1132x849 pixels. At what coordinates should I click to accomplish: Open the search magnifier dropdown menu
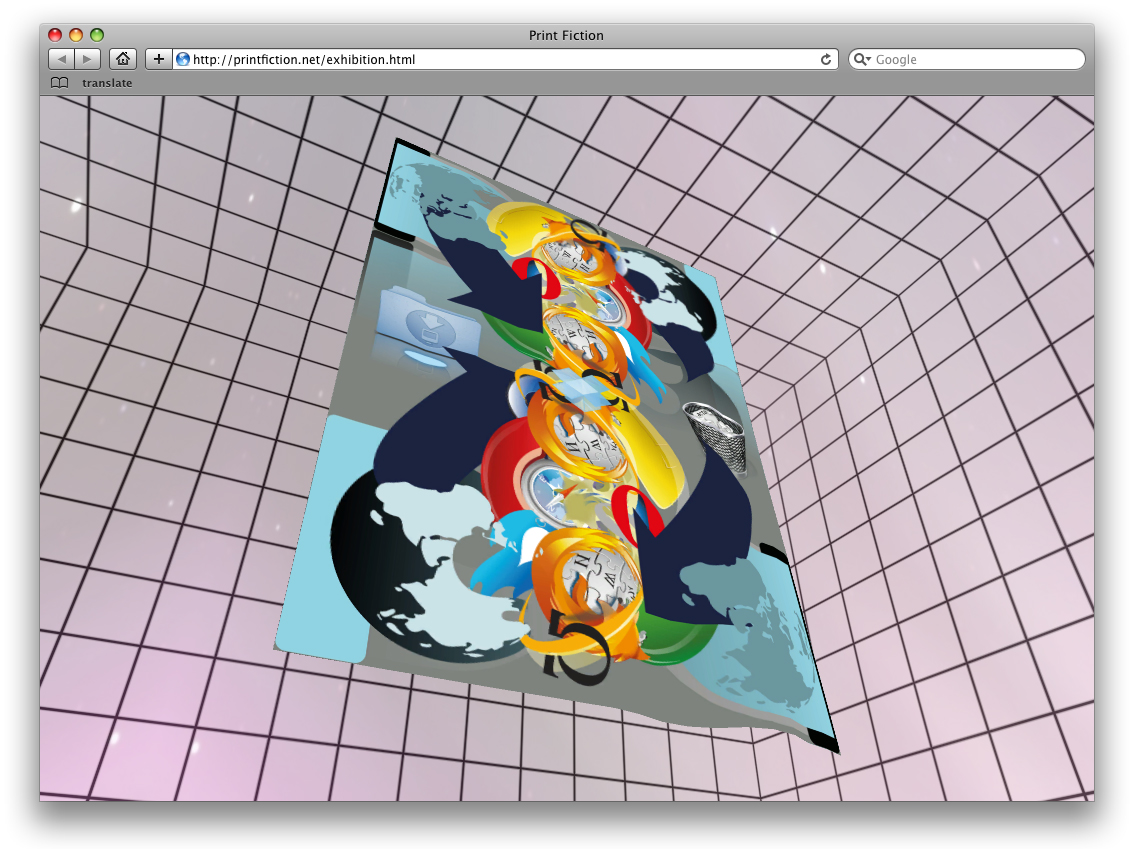coord(862,59)
